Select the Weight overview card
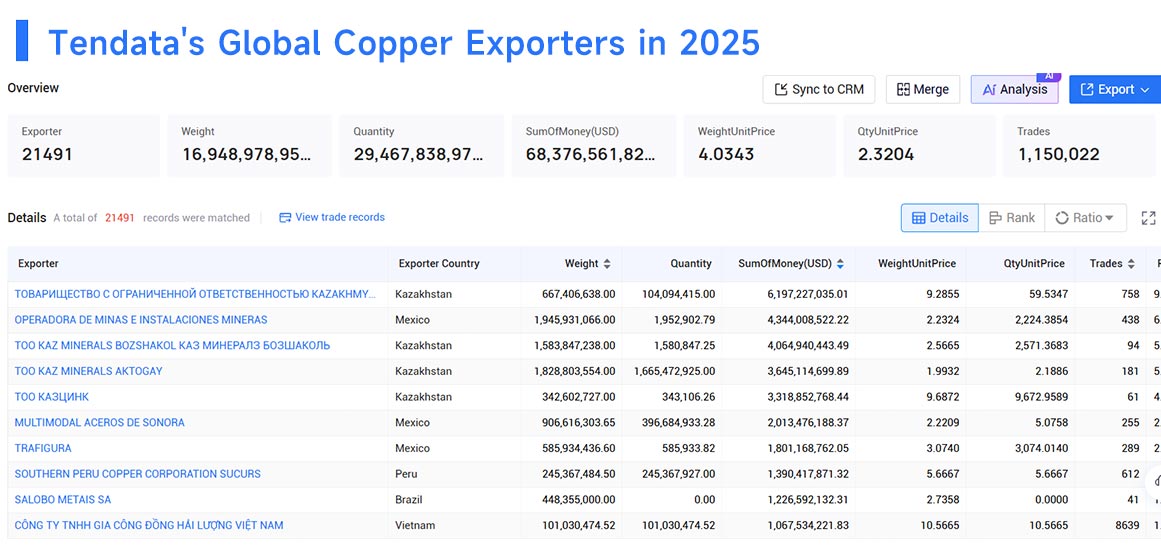The width and height of the screenshot is (1161, 550). tap(250, 145)
